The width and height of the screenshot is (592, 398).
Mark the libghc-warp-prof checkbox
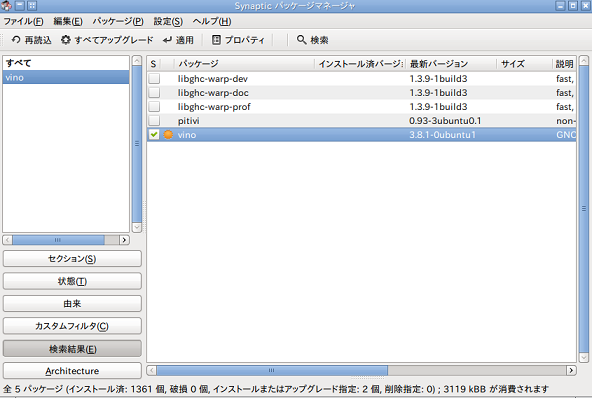coord(154,106)
